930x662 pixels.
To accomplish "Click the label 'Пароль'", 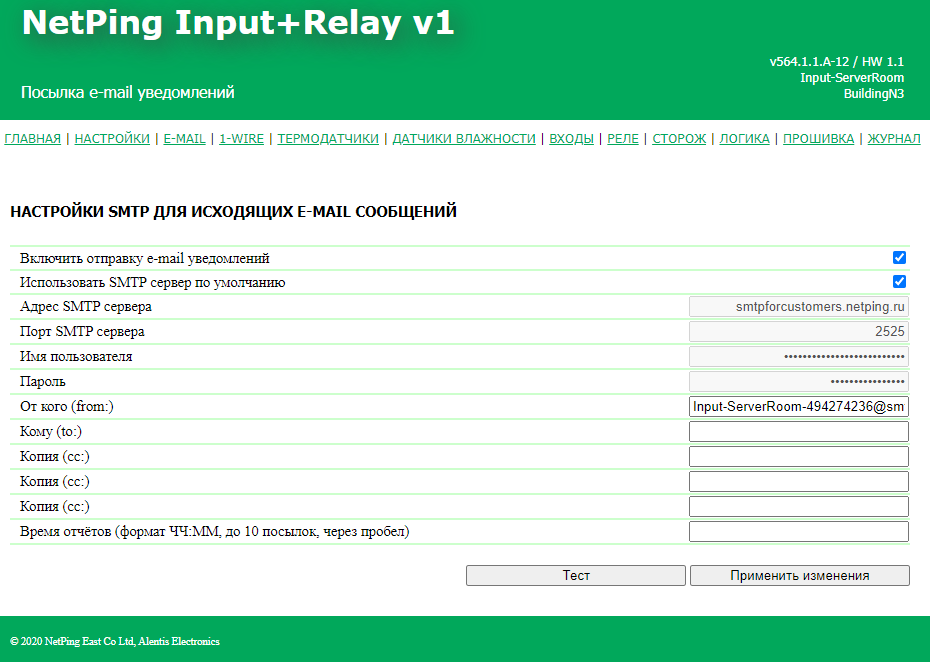I will coord(43,381).
